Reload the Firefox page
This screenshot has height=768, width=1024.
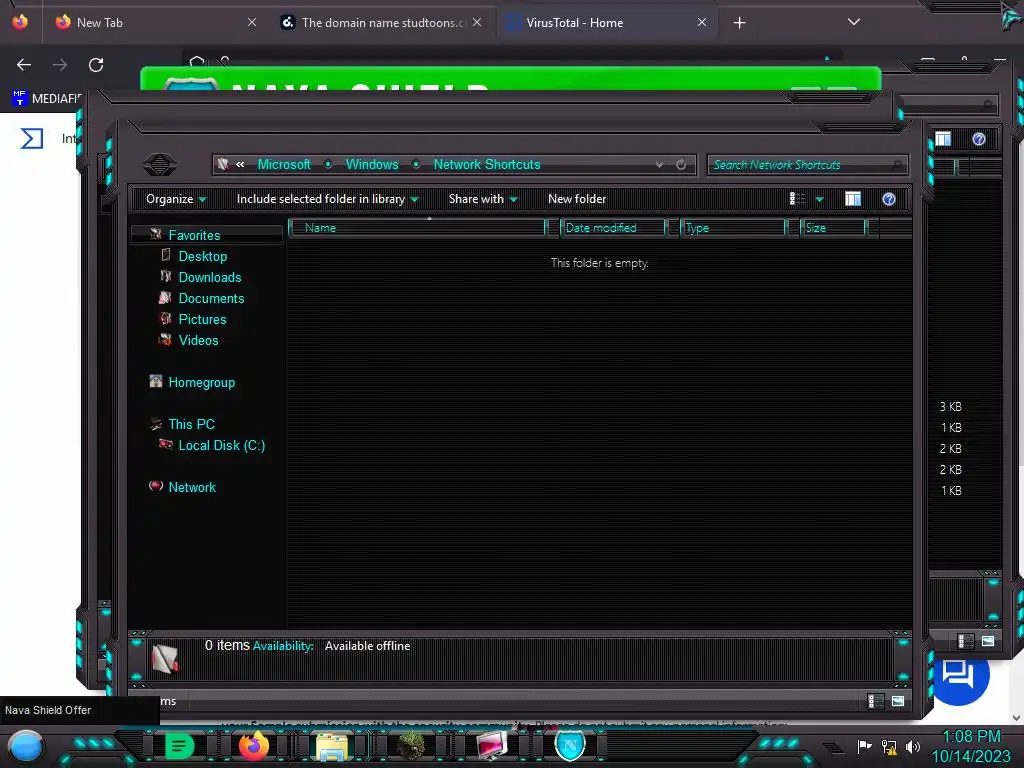point(96,65)
